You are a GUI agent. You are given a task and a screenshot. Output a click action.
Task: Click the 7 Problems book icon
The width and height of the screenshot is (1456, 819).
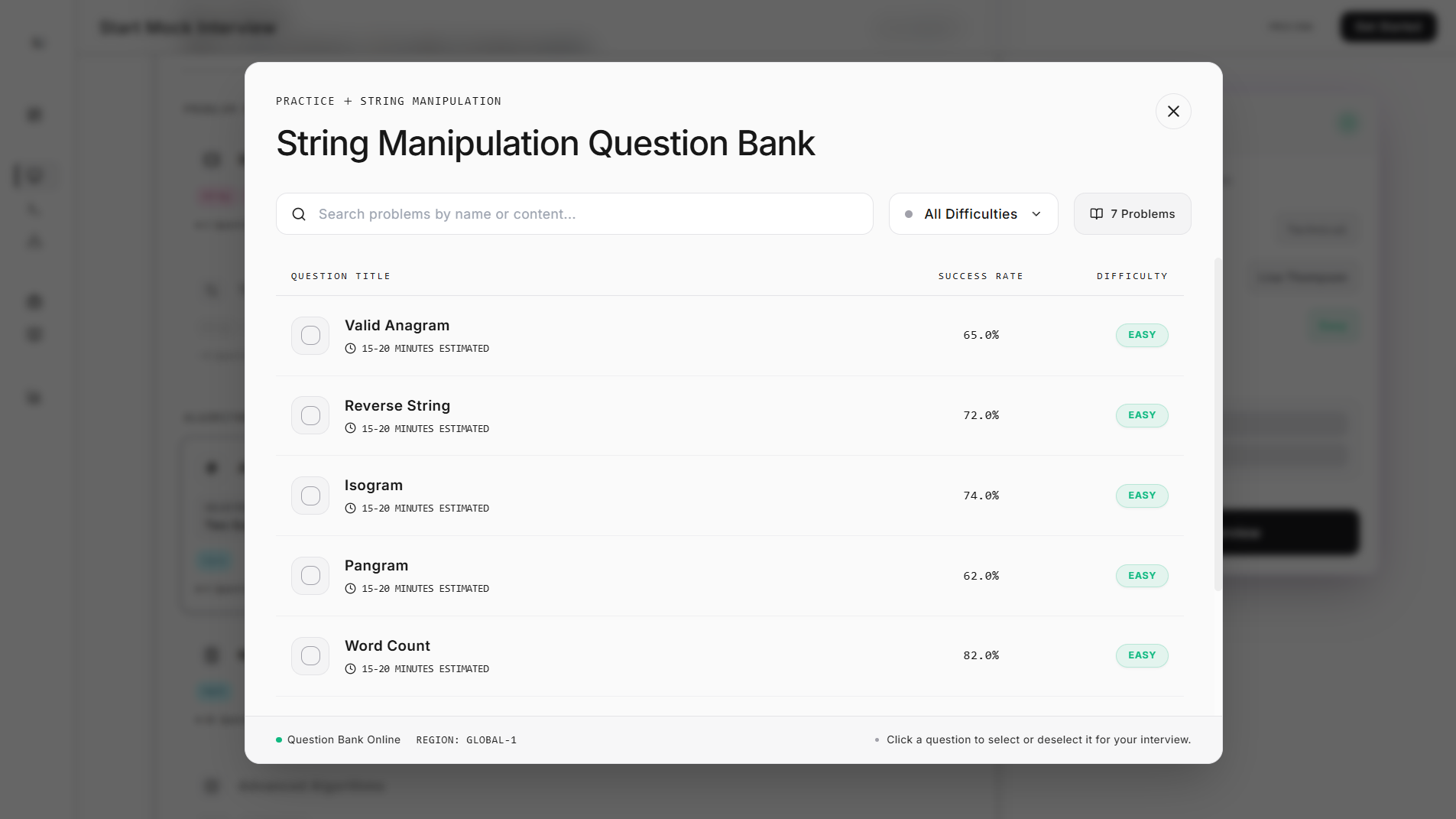pos(1096,214)
